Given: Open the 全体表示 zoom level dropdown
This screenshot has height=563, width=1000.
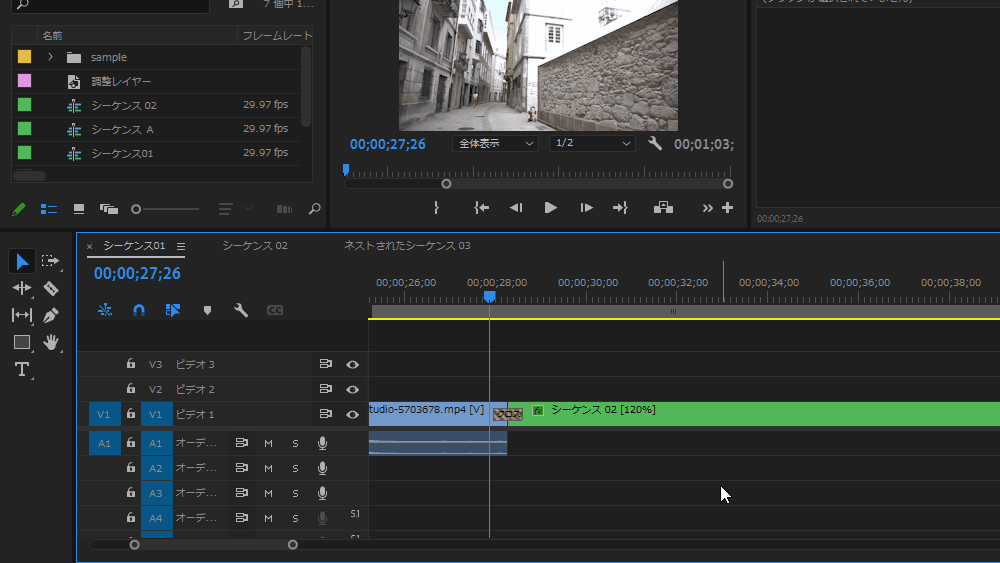Looking at the screenshot, I should click(496, 144).
